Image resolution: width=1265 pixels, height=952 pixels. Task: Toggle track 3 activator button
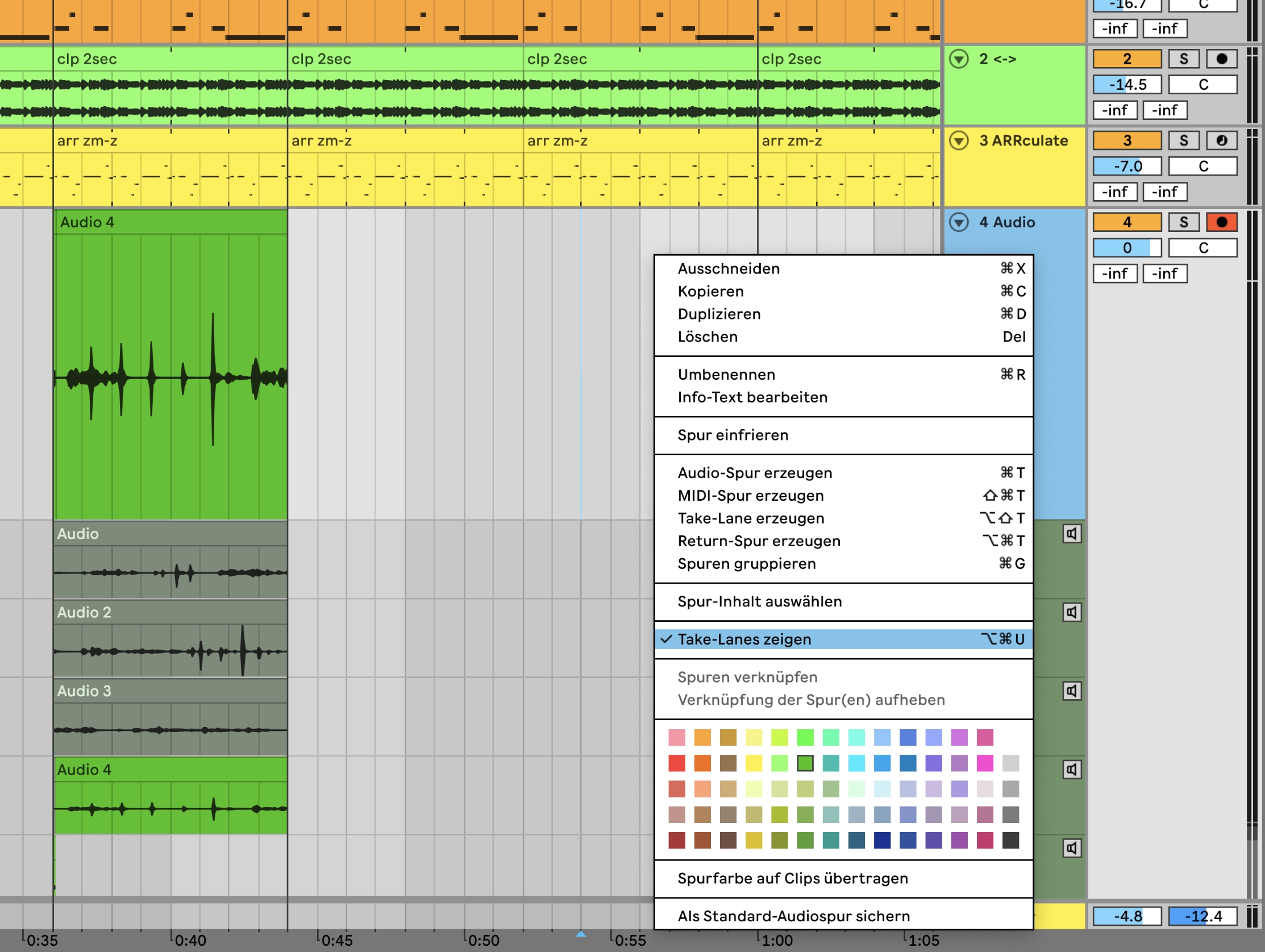[x=1126, y=141]
